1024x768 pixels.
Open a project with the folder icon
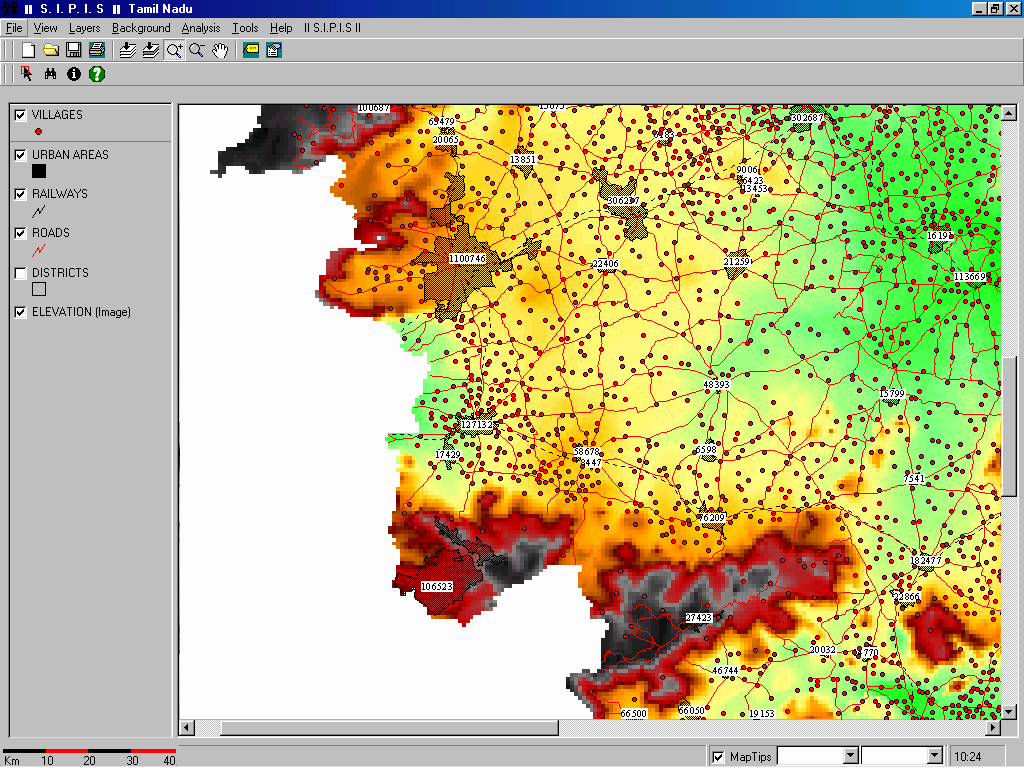pos(51,50)
